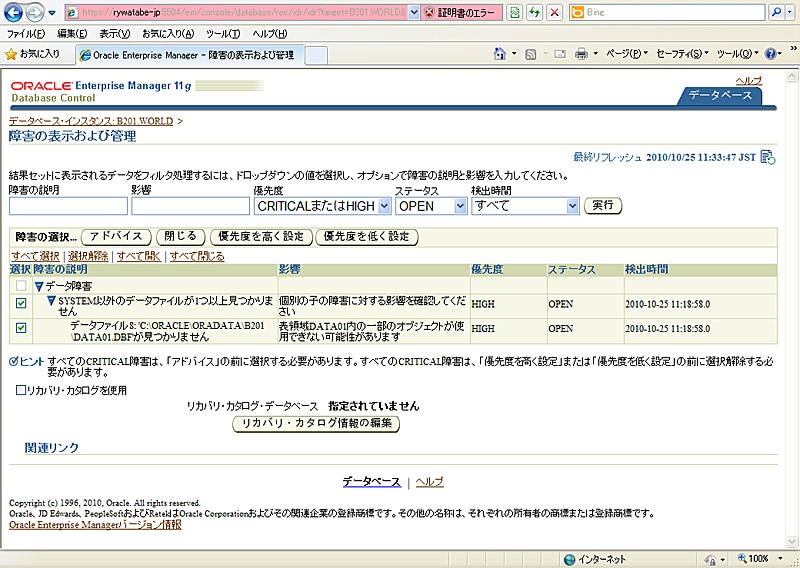Screen dimensions: 800x568
Task: Open Oracle Enterprise Managerバージョン情報 link
Action: (95, 525)
